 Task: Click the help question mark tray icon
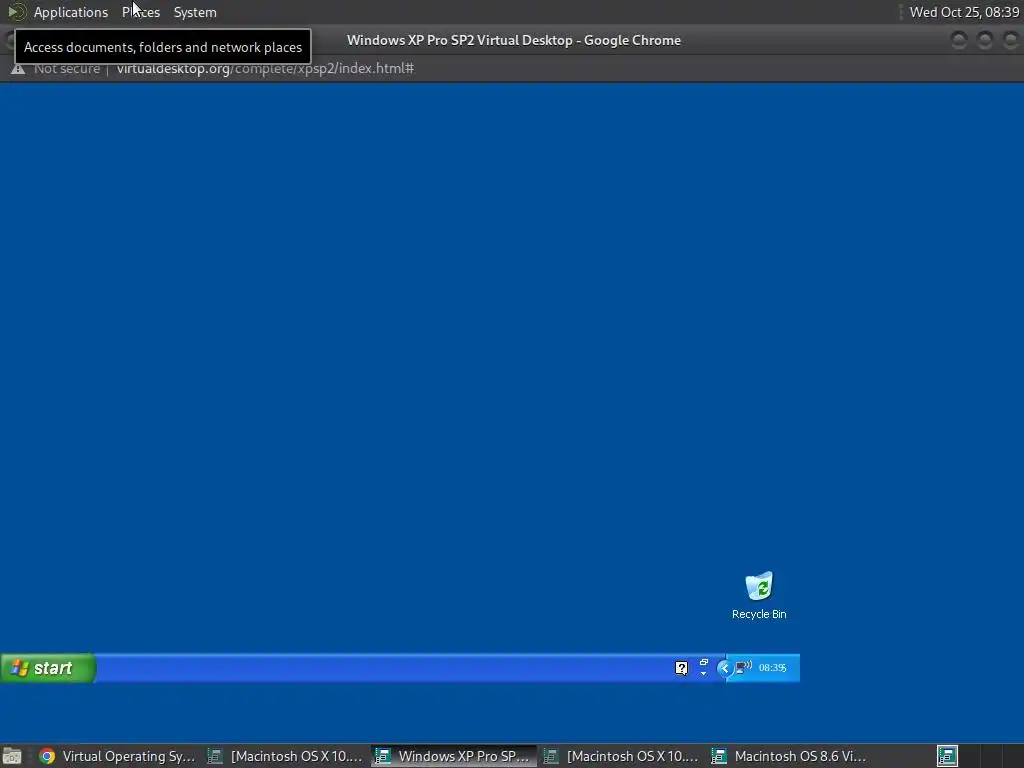681,667
